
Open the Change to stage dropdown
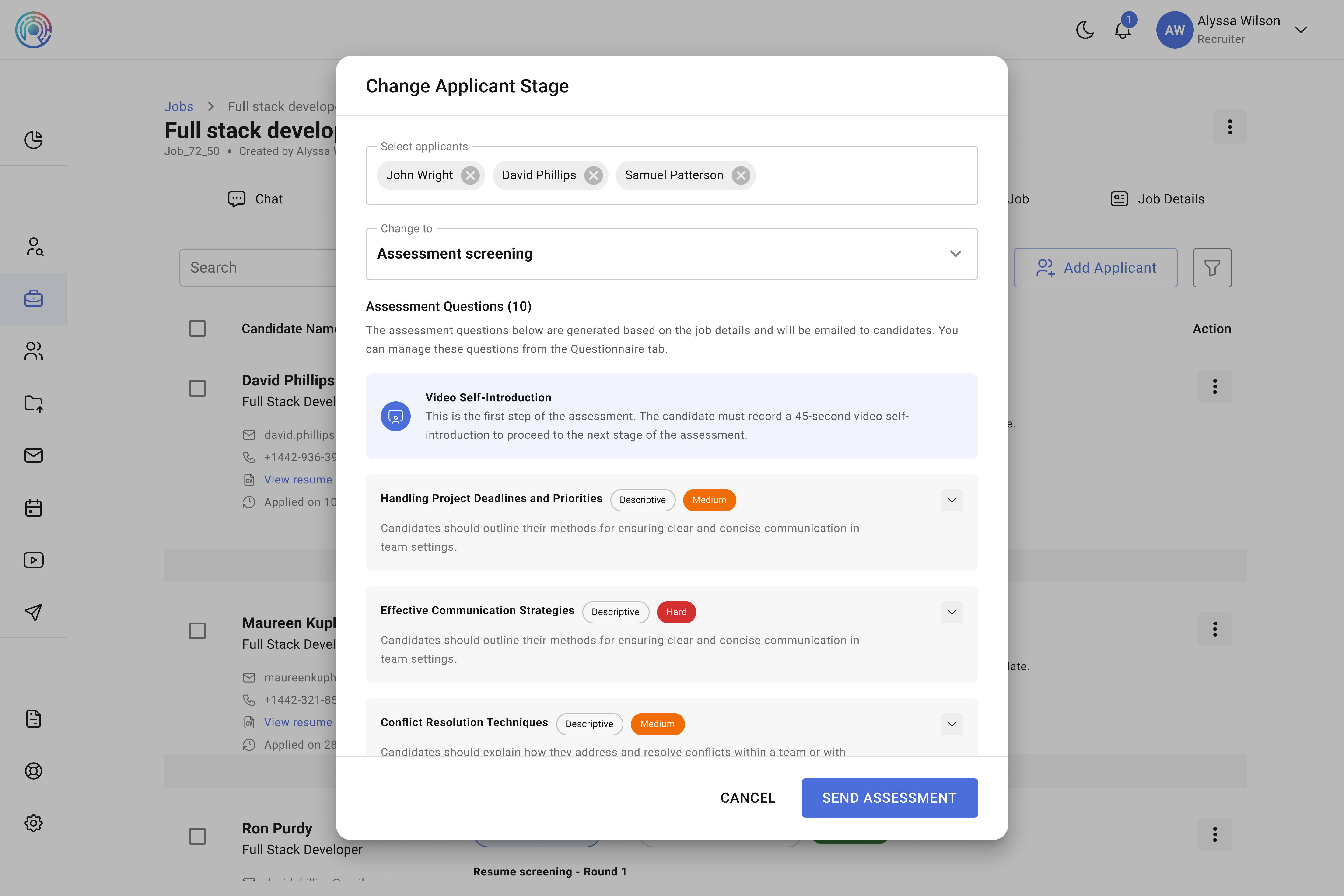pyautogui.click(x=672, y=254)
